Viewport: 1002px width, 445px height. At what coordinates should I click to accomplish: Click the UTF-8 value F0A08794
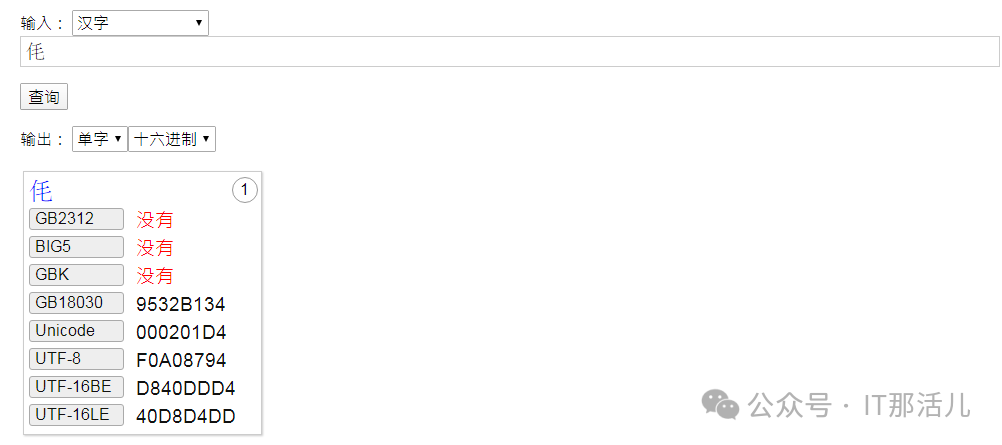[181, 360]
